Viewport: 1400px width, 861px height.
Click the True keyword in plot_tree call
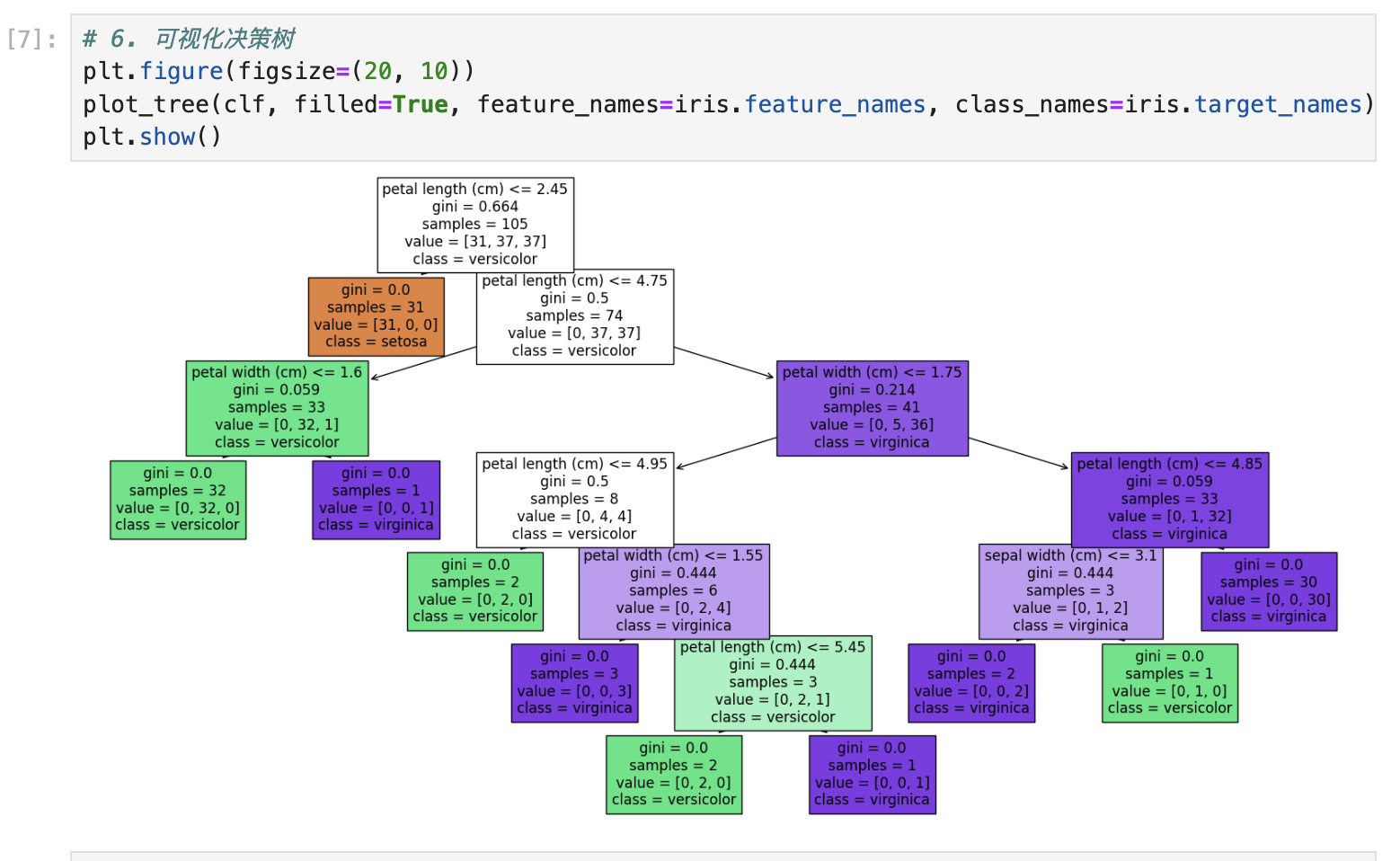click(420, 104)
